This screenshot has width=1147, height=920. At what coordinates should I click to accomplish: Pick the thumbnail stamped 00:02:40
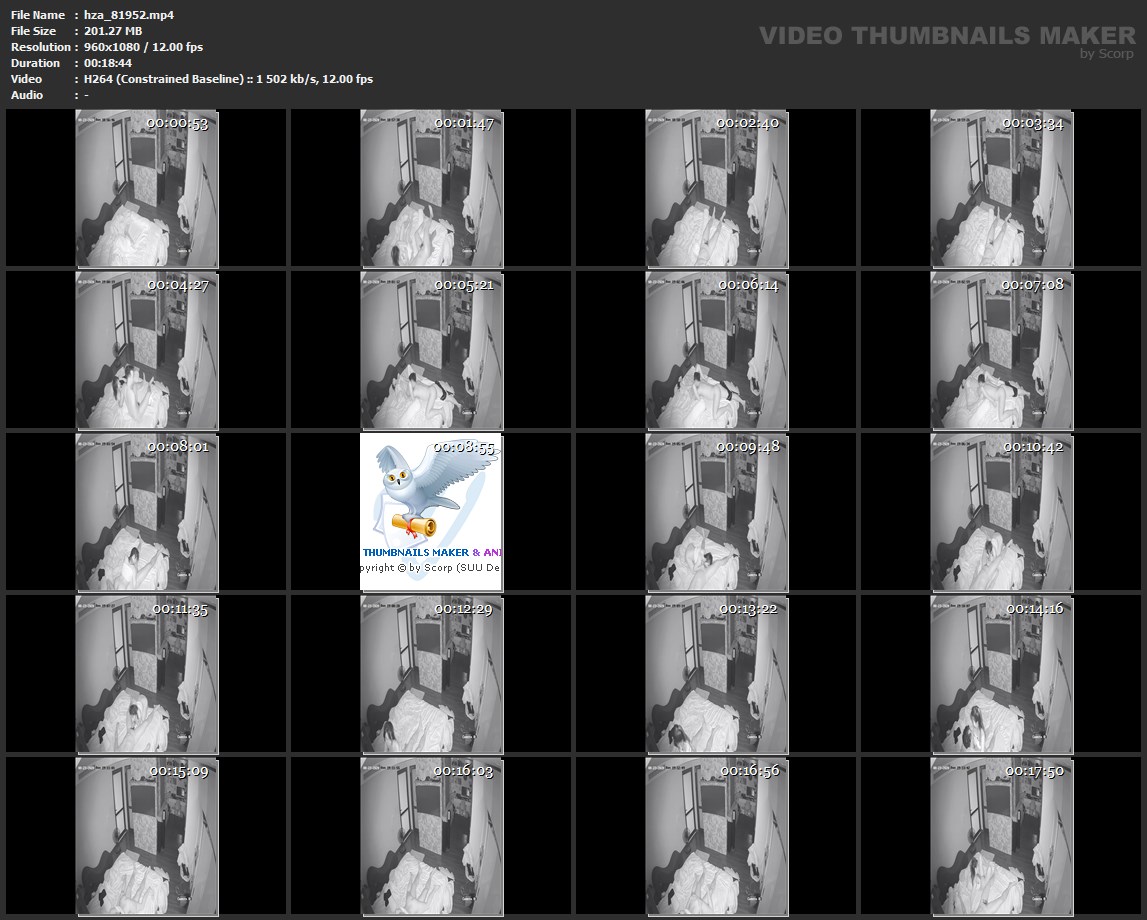[x=716, y=188]
